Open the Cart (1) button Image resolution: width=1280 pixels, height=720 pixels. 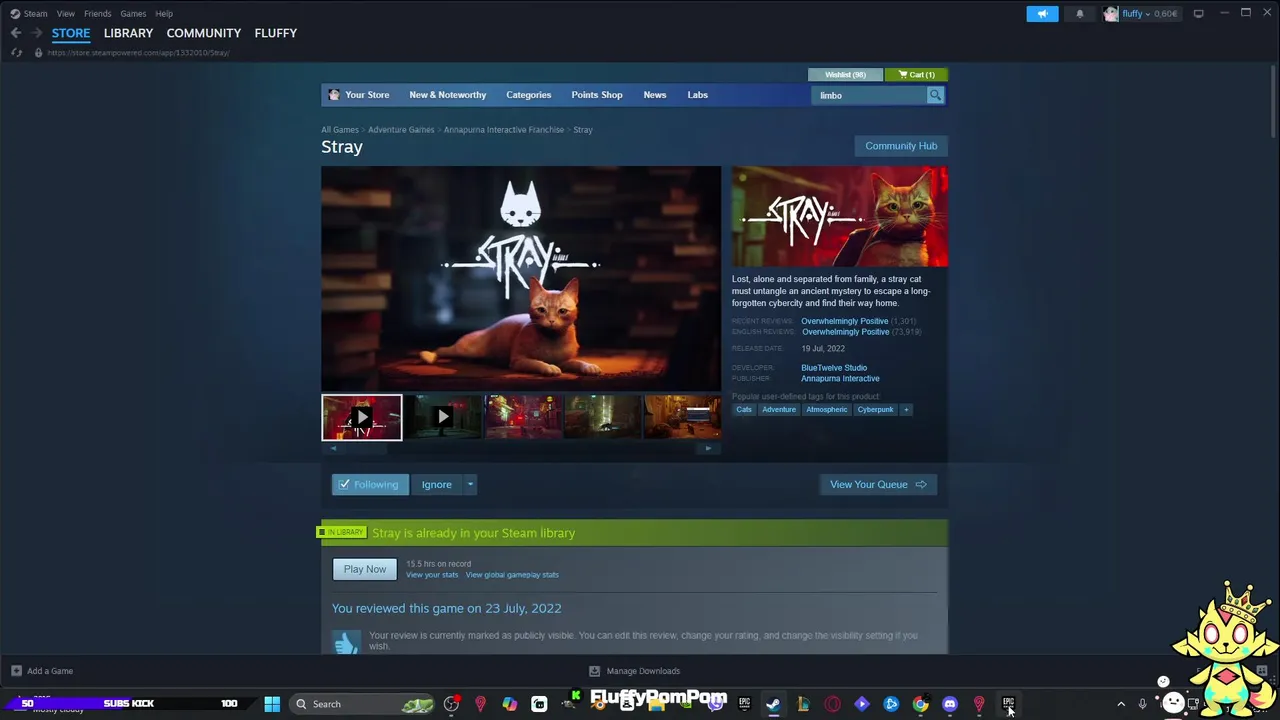[916, 75]
